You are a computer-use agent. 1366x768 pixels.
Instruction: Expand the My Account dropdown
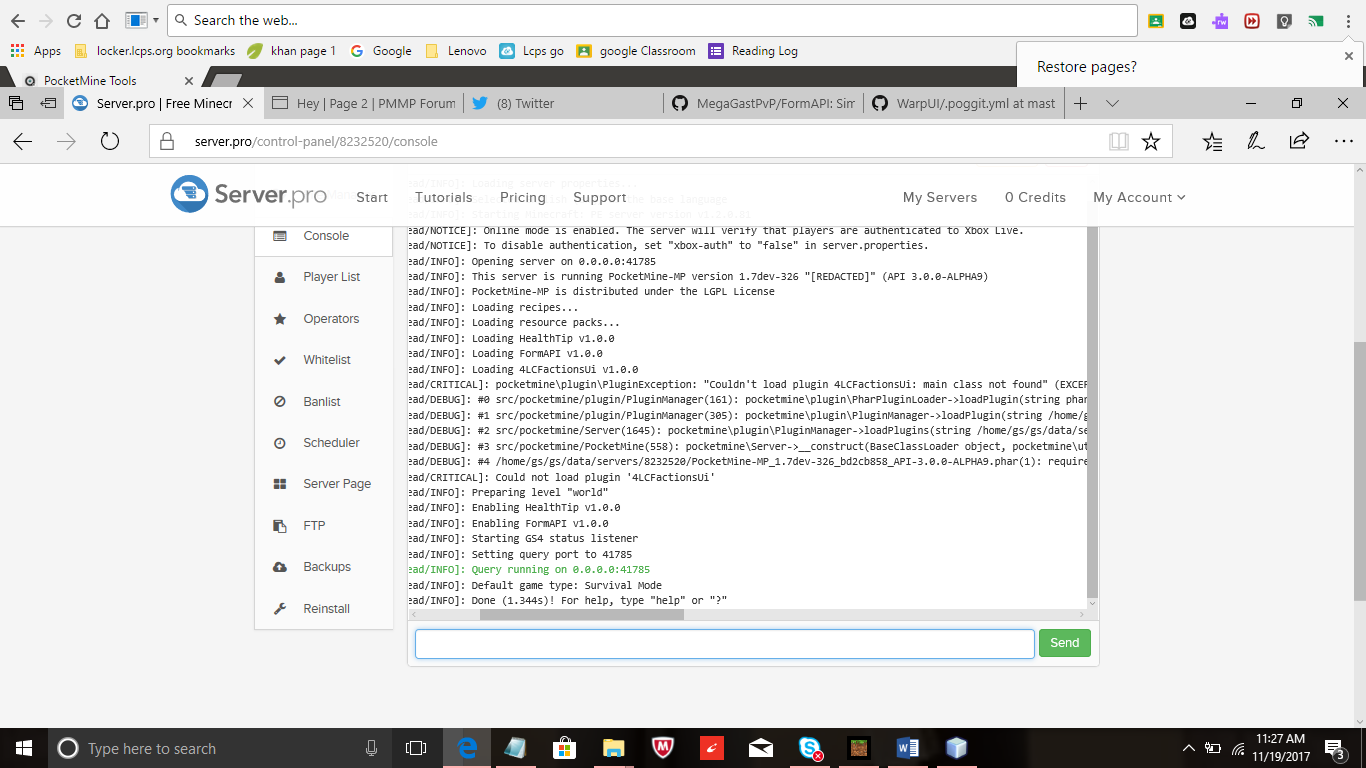(1139, 197)
